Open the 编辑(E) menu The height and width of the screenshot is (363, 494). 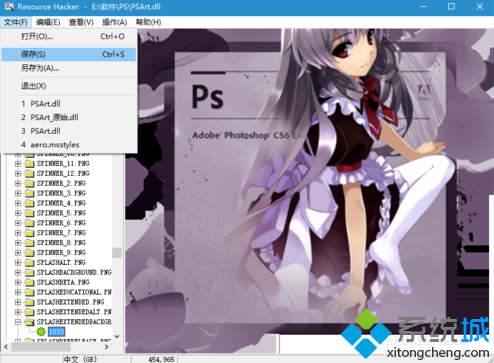(48, 22)
